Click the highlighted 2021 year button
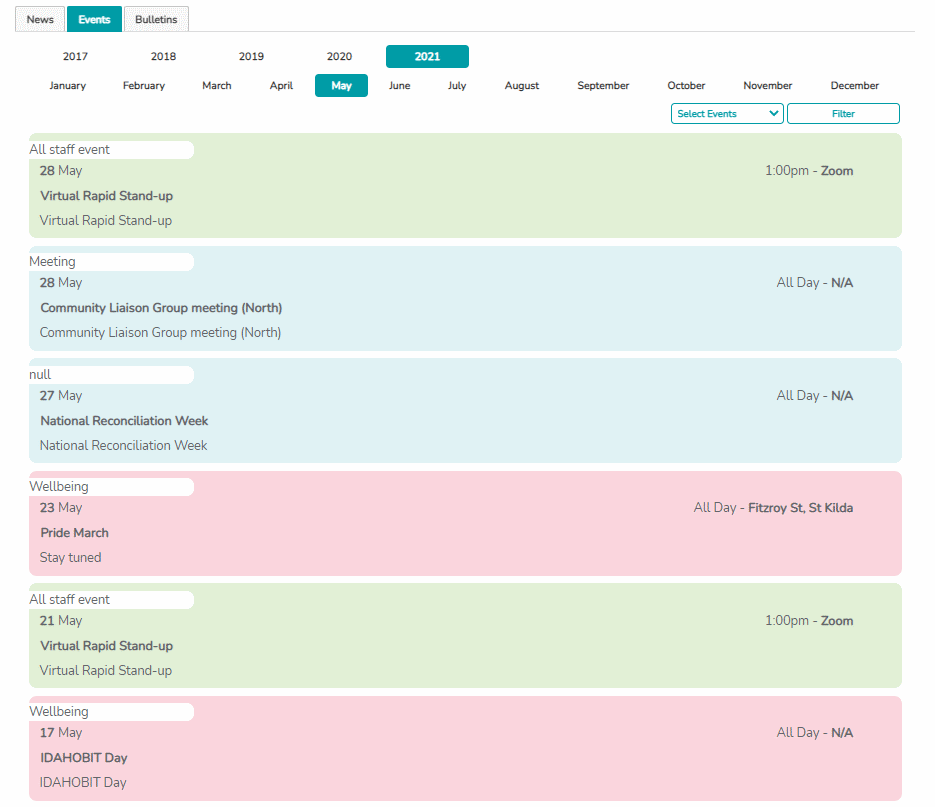 click(x=427, y=57)
